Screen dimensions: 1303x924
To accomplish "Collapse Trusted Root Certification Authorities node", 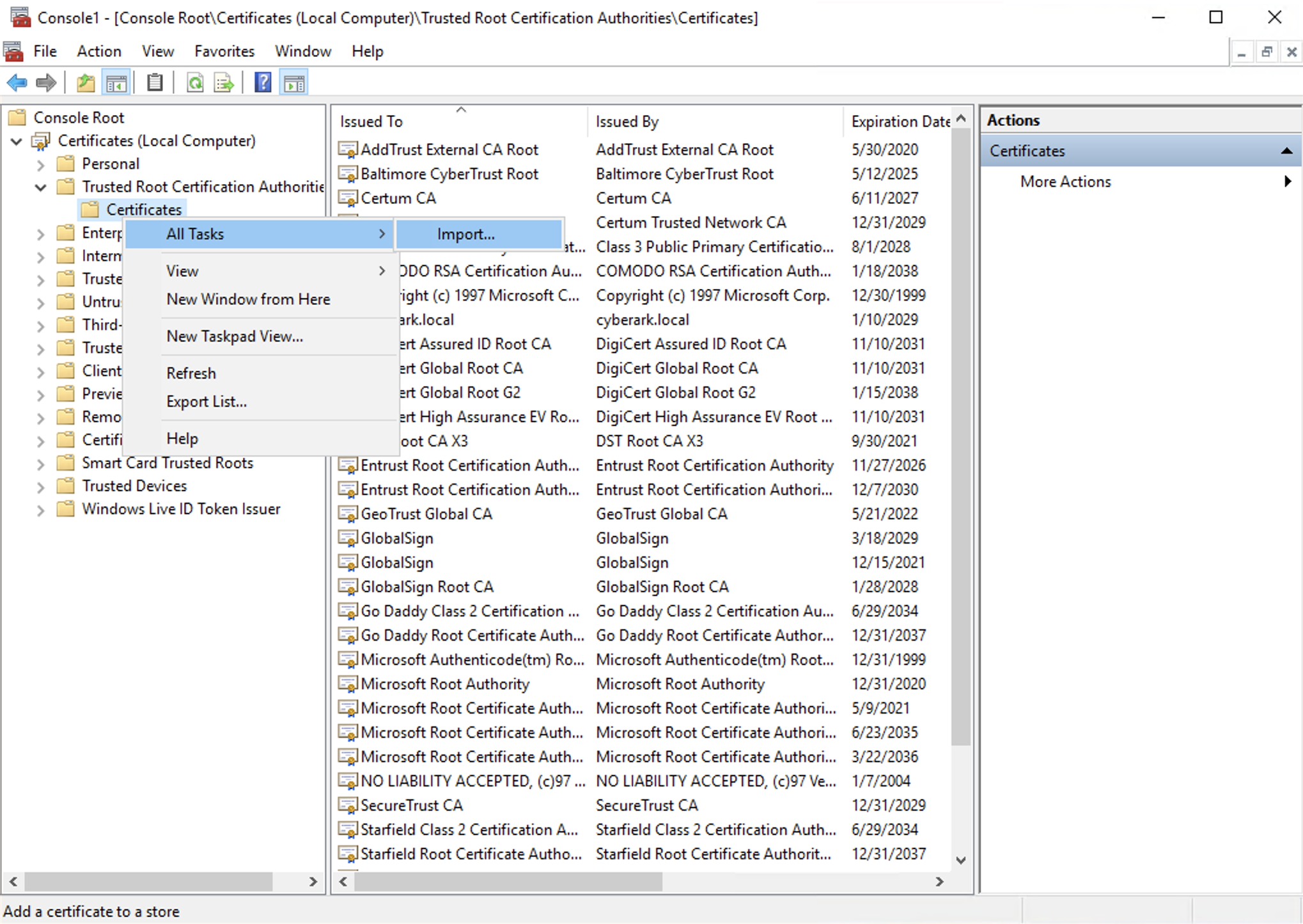I will click(x=41, y=187).
